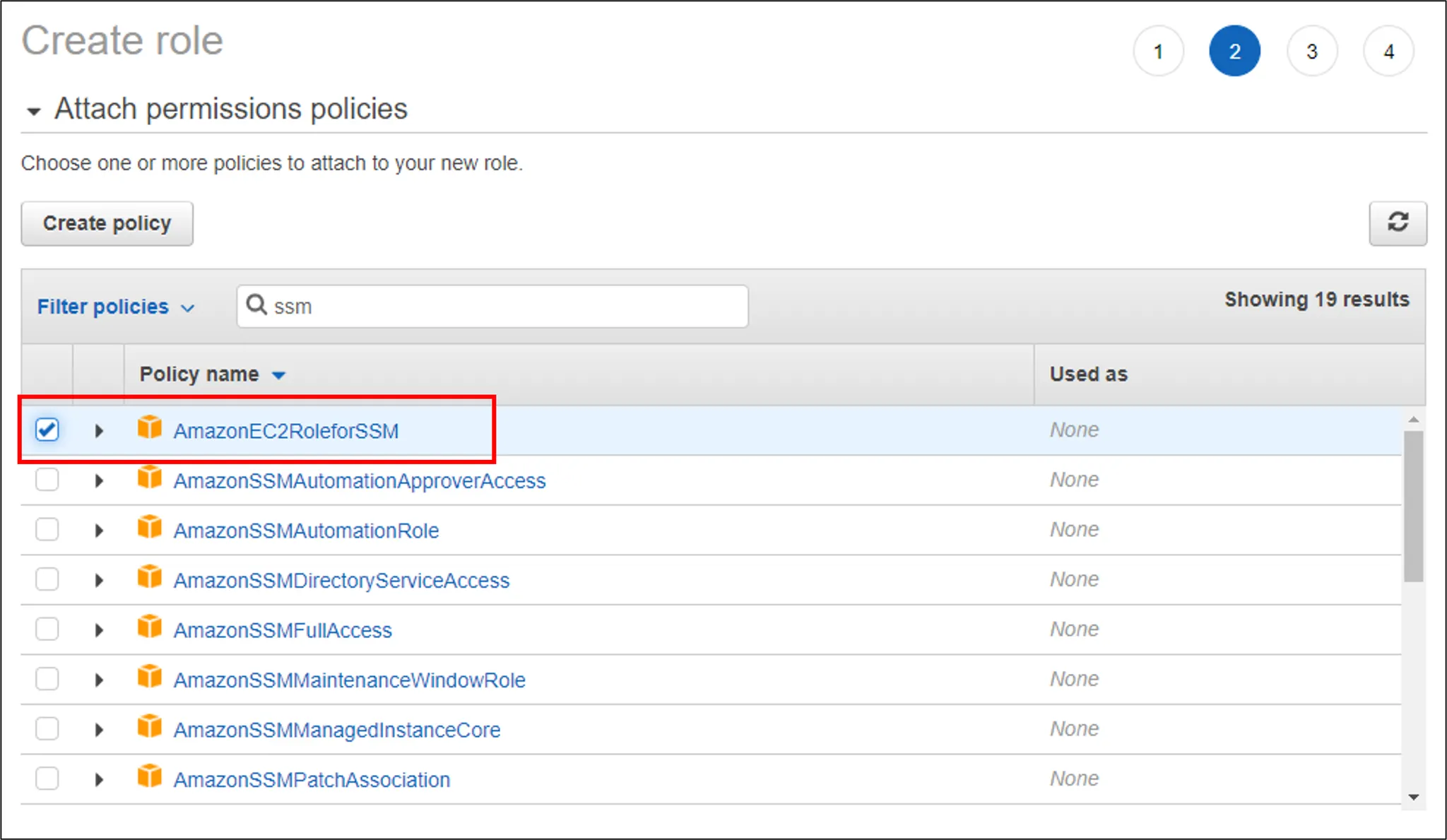Click AmazonEC2RoleforSSM orange policy box icon

pos(150,428)
